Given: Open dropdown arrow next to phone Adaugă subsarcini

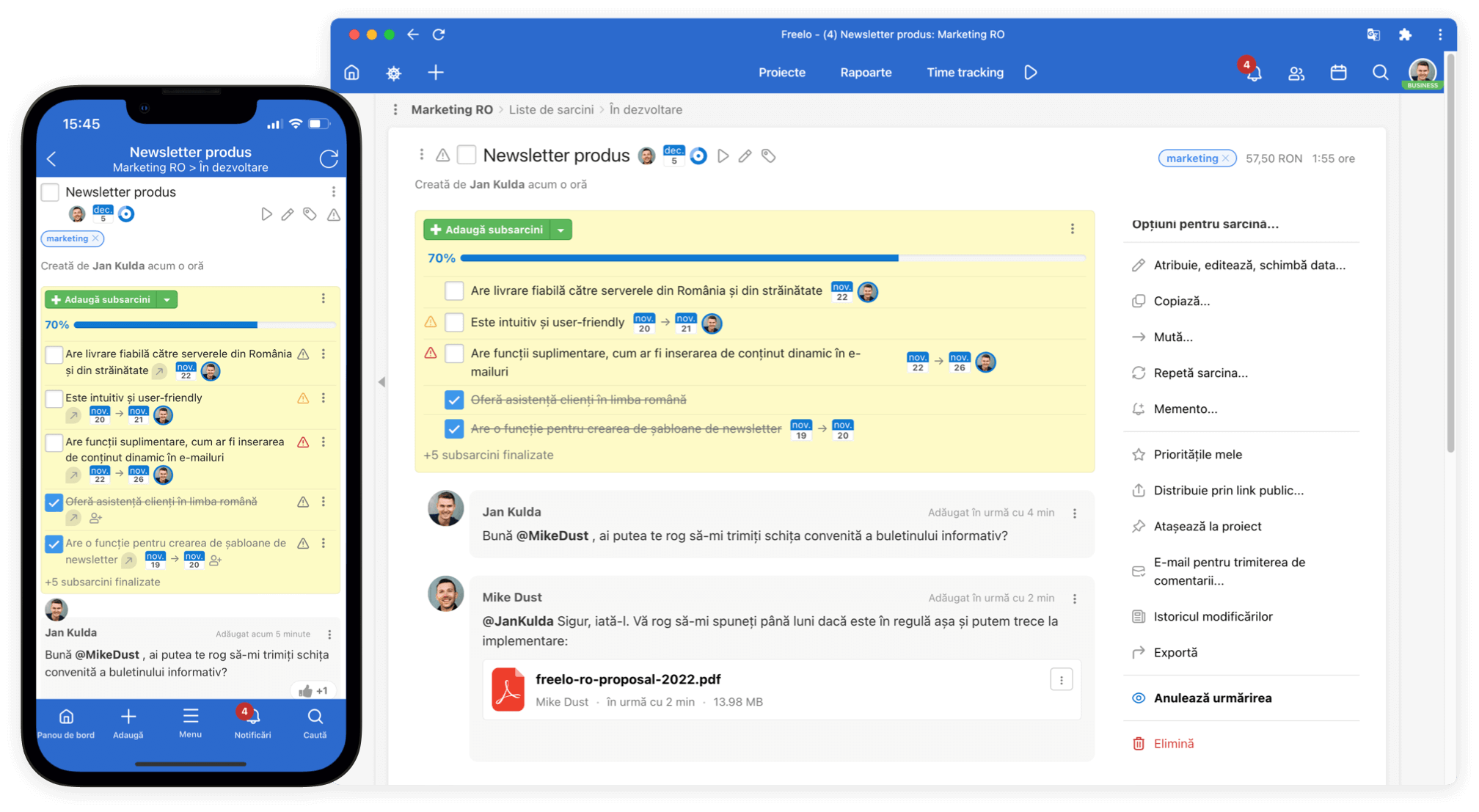Looking at the screenshot, I should (x=167, y=299).
